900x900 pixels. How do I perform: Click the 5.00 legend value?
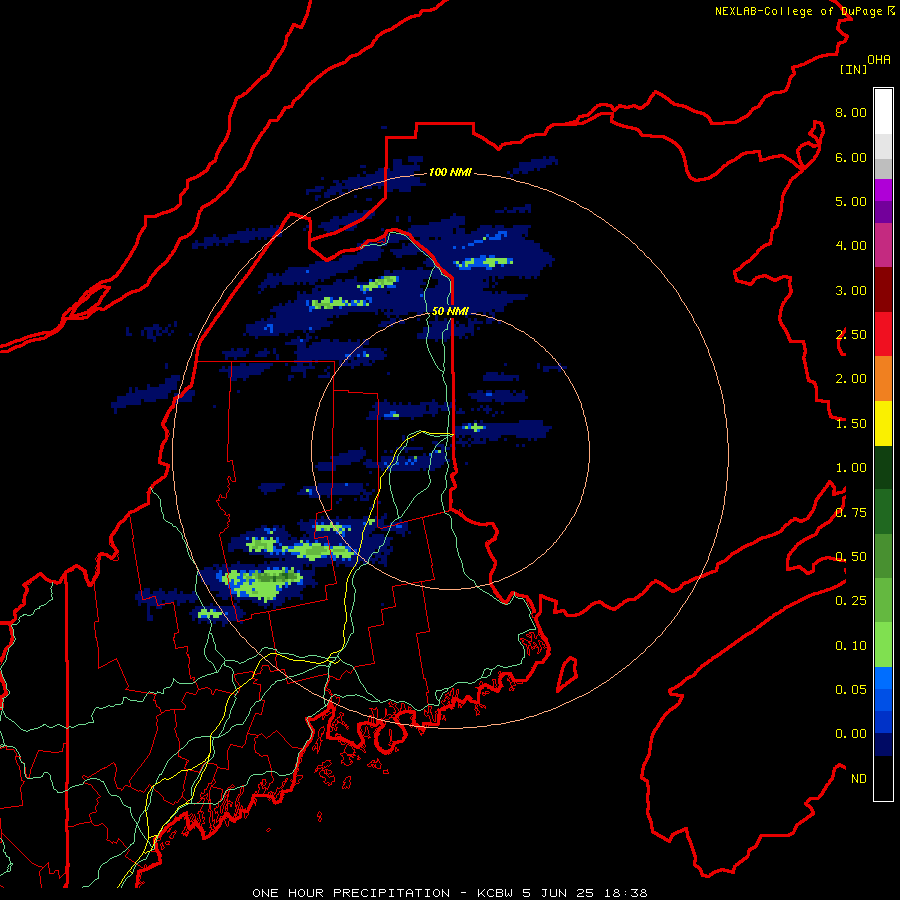[851, 201]
